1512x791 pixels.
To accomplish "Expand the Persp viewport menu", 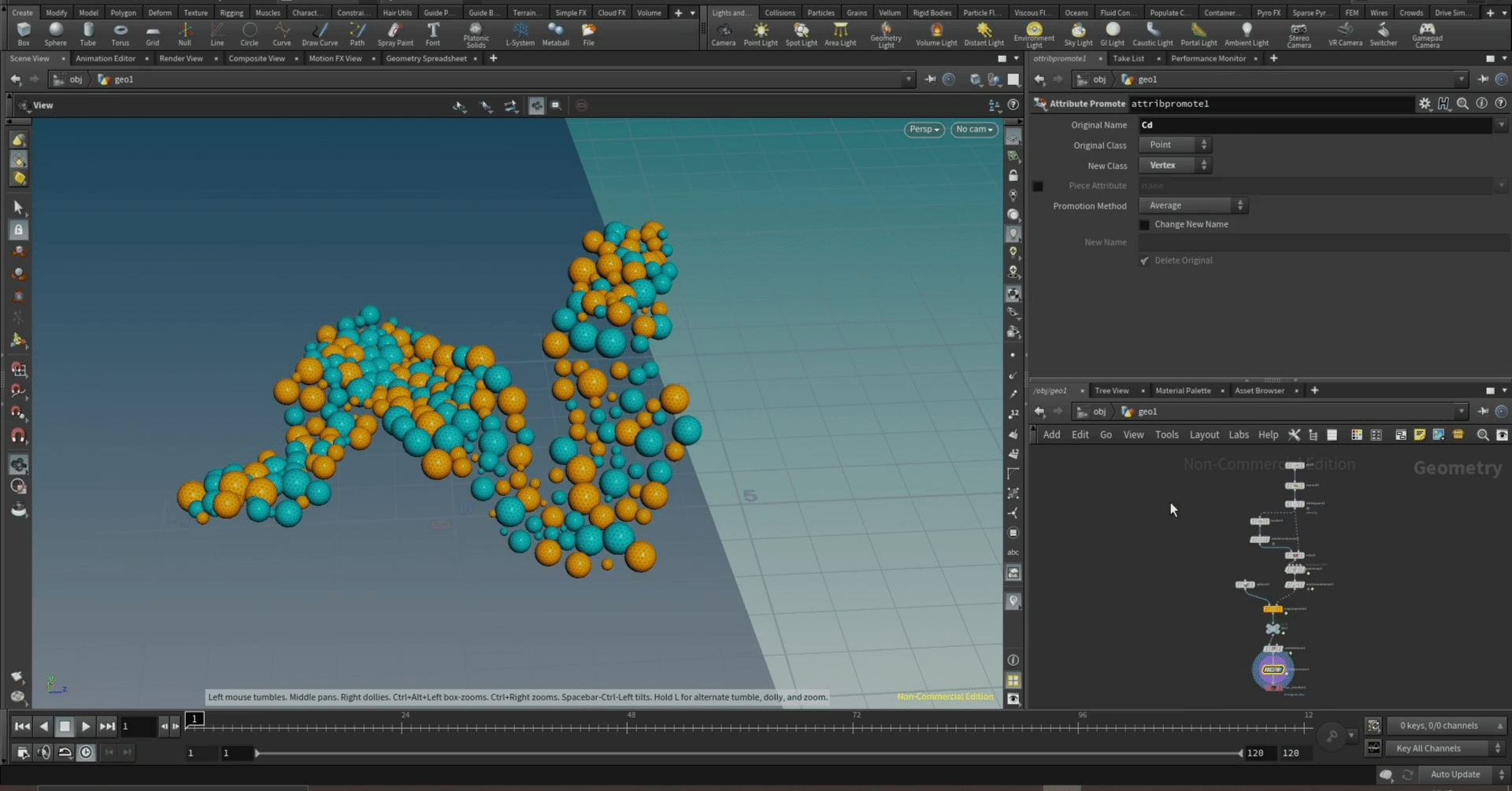I will coord(924,130).
